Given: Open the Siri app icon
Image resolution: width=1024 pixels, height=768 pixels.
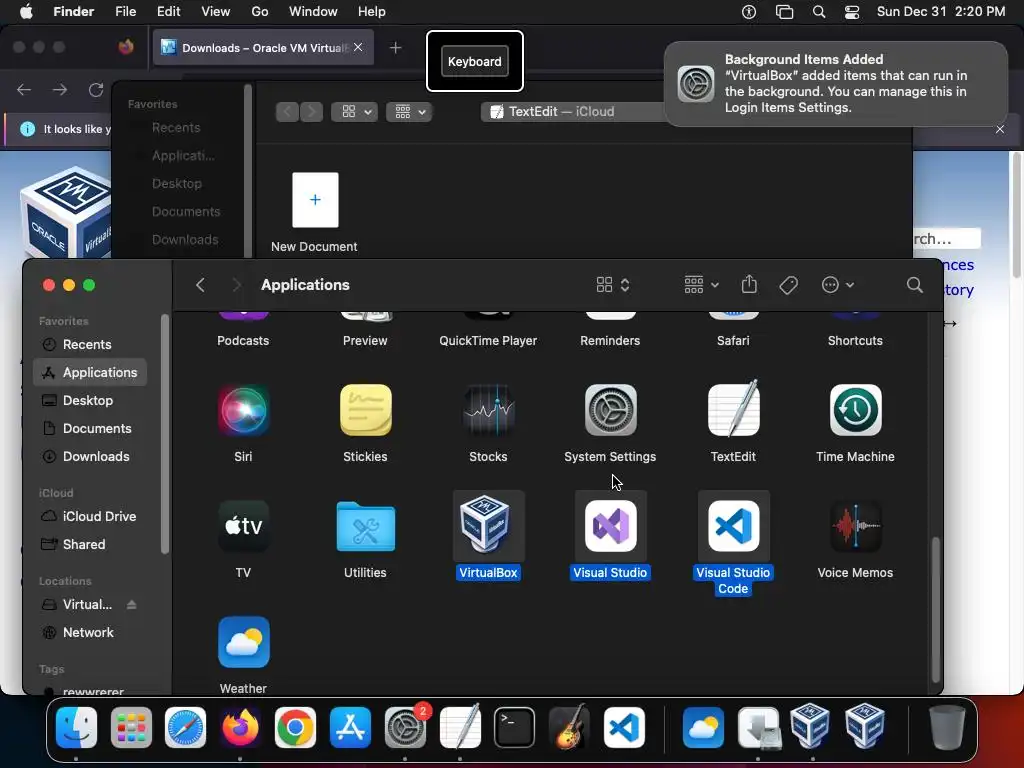Looking at the screenshot, I should coord(243,410).
